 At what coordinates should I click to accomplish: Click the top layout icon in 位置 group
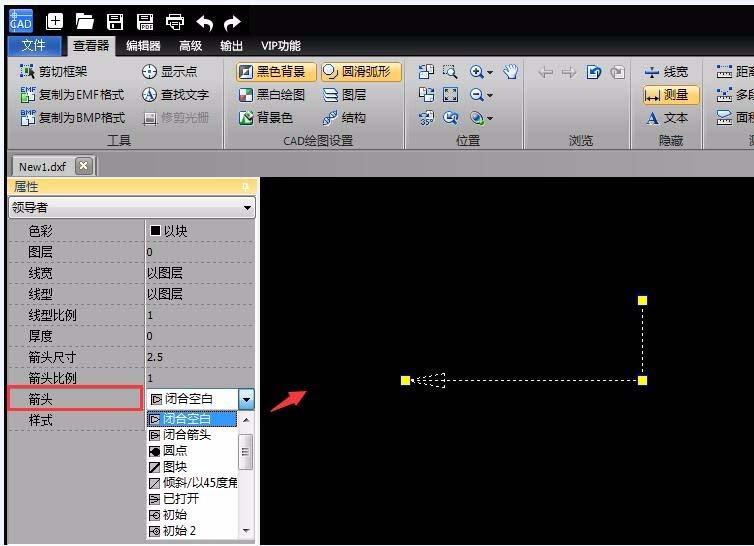coord(426,72)
